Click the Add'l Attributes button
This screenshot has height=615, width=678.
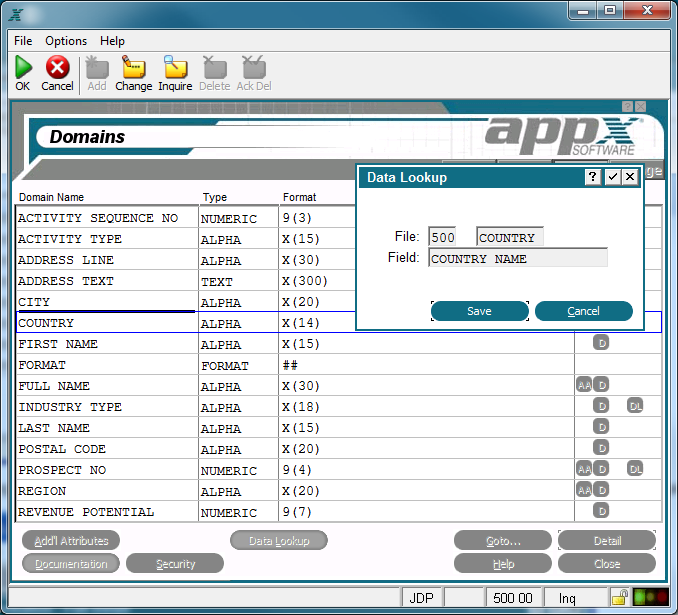click(x=71, y=541)
